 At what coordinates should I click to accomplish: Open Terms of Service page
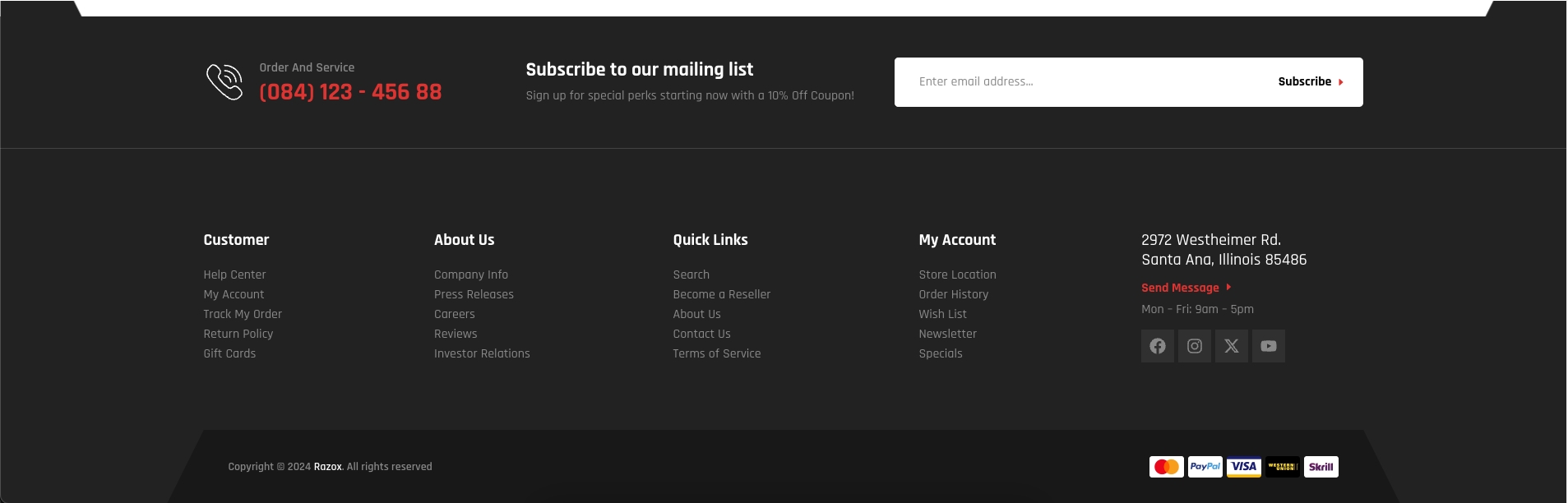(x=716, y=353)
